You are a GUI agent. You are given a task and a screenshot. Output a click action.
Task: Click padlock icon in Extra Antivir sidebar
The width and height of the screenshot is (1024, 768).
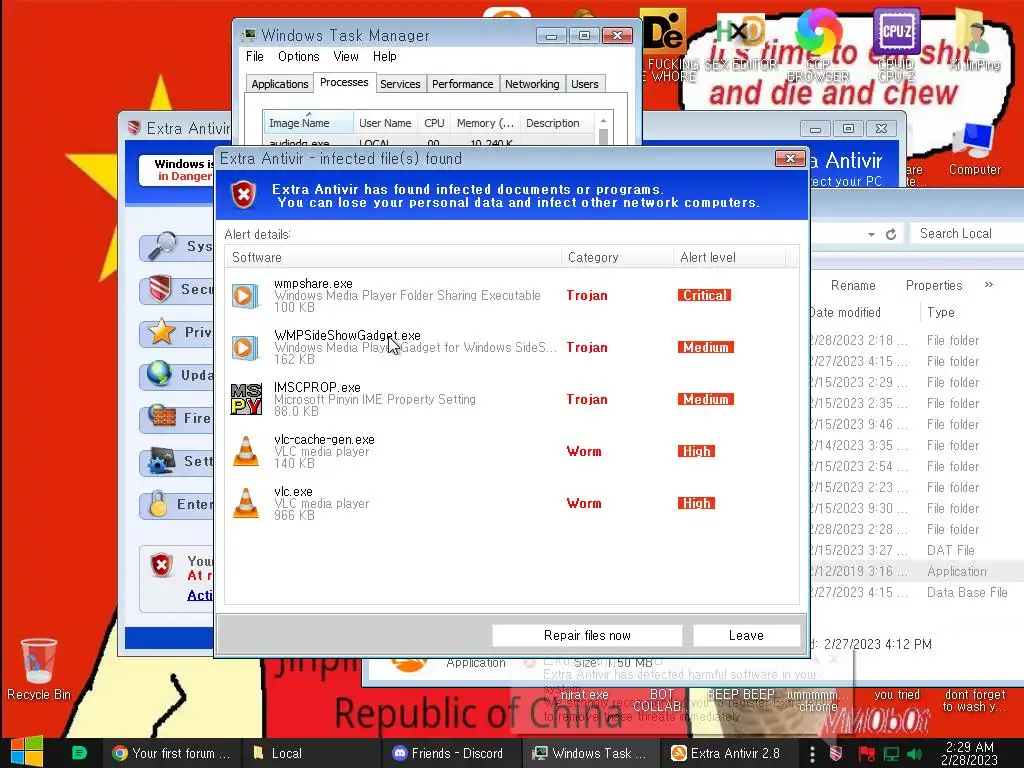point(158,504)
